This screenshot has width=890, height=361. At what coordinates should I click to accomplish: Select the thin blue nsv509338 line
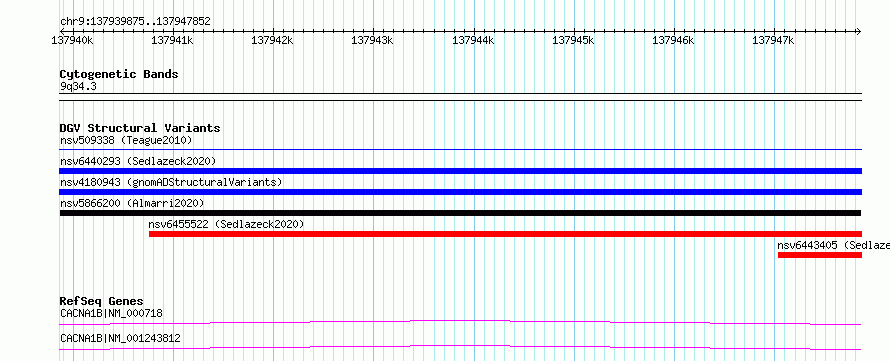460,150
